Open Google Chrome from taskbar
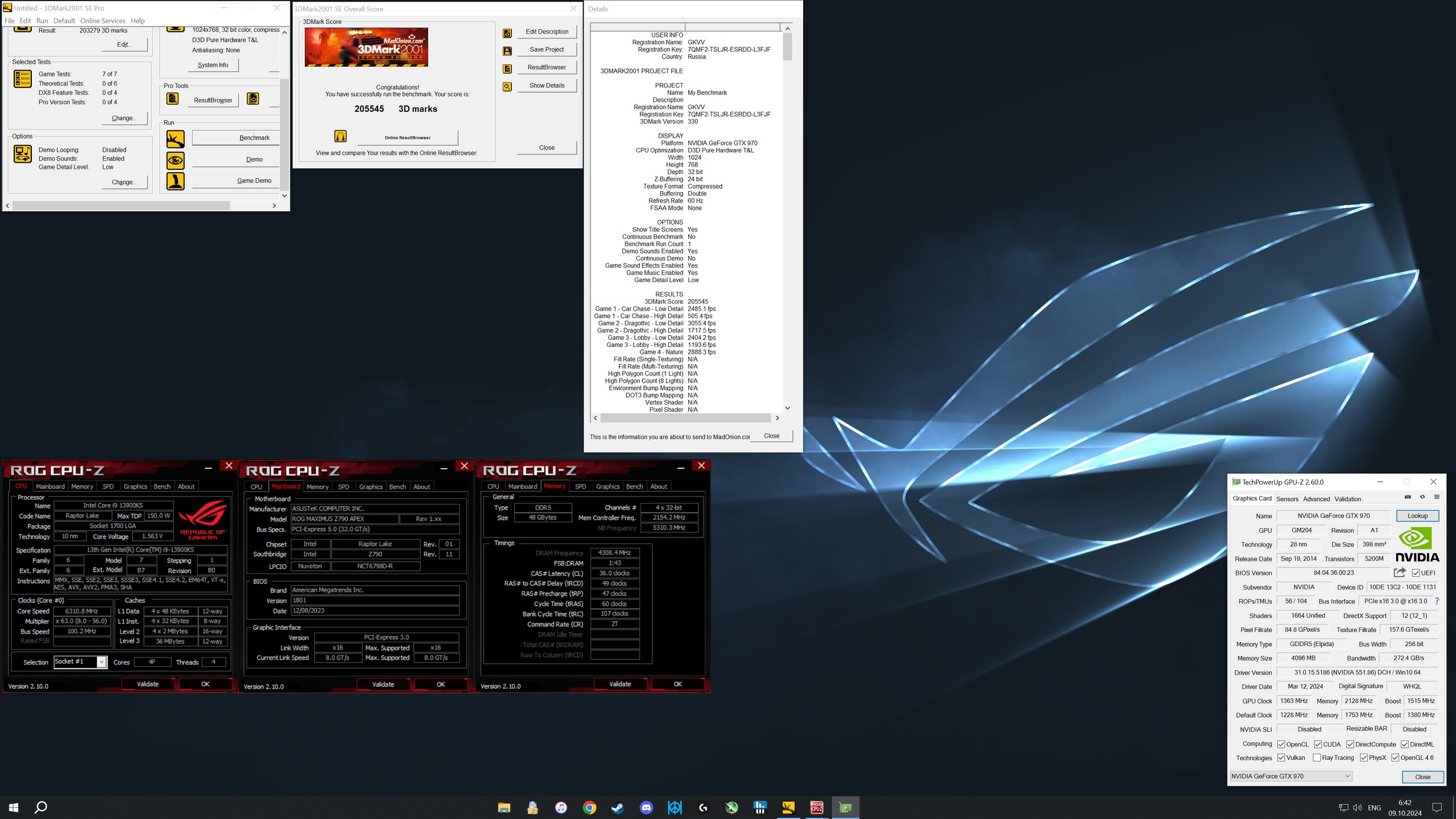 [589, 808]
